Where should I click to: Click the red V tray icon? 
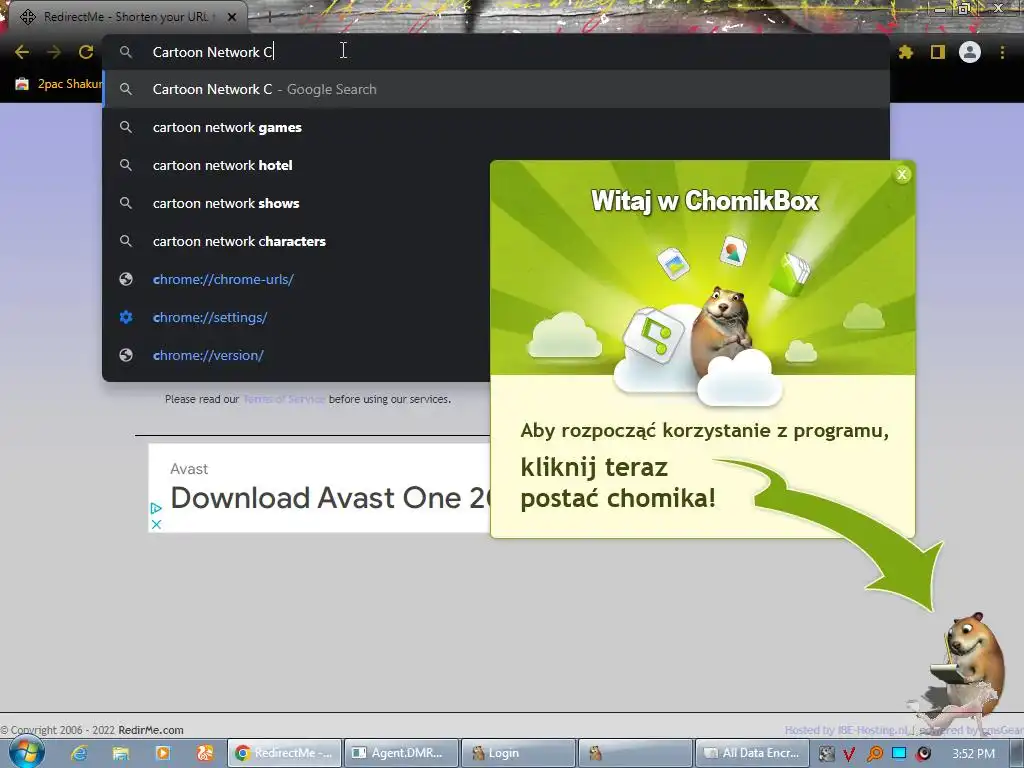point(850,754)
